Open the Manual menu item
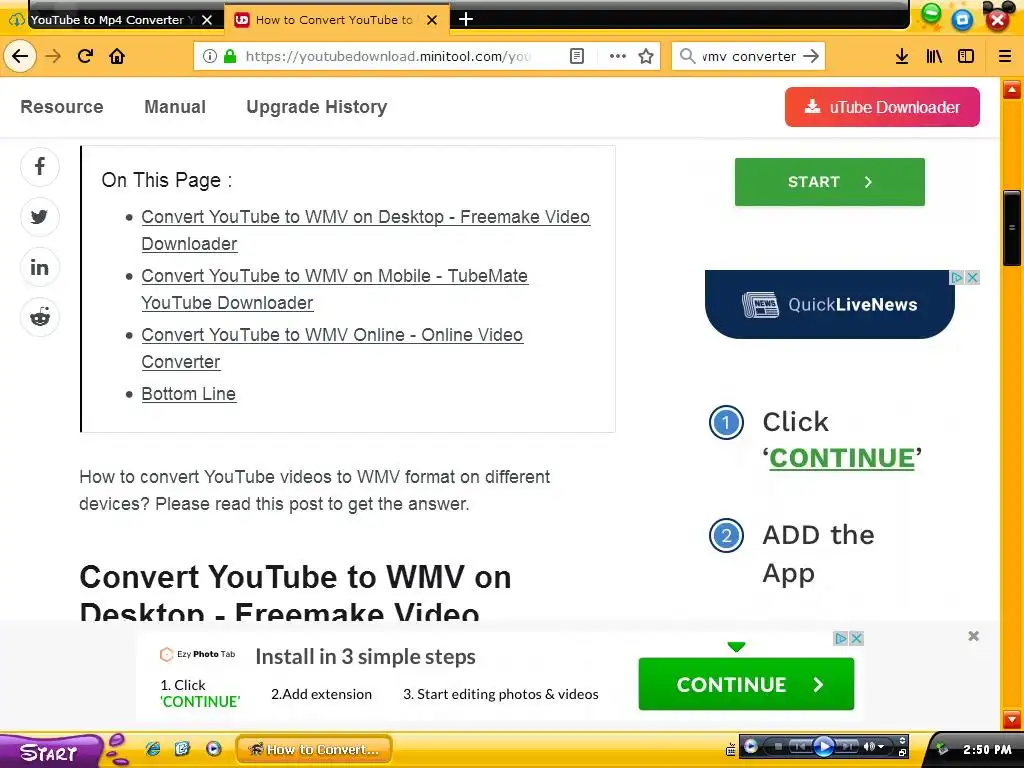Image resolution: width=1024 pixels, height=768 pixels. pyautogui.click(x=175, y=106)
